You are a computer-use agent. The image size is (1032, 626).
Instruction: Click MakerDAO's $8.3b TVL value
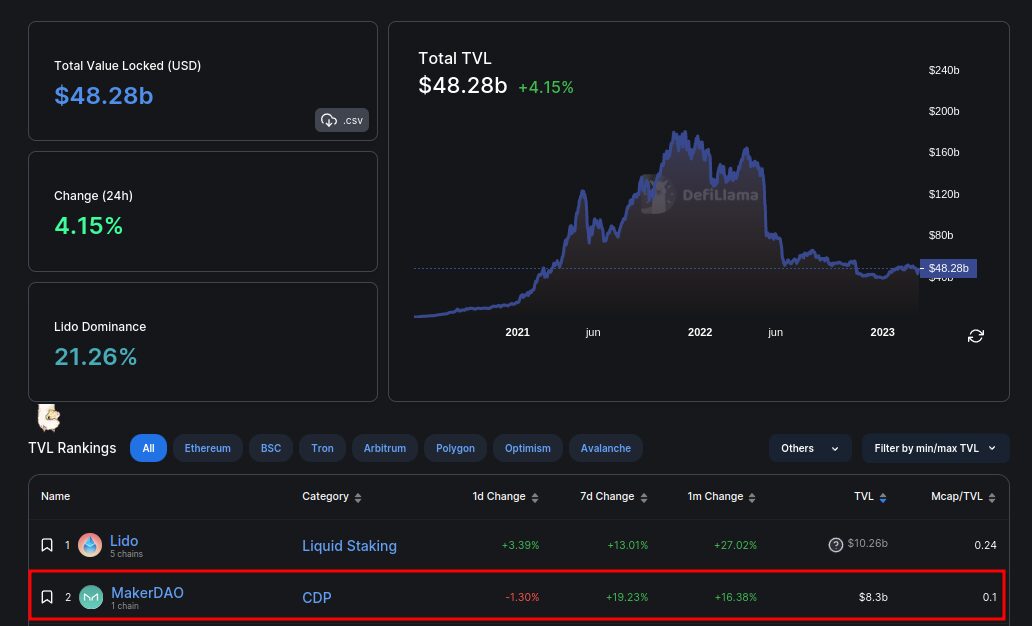(x=873, y=597)
